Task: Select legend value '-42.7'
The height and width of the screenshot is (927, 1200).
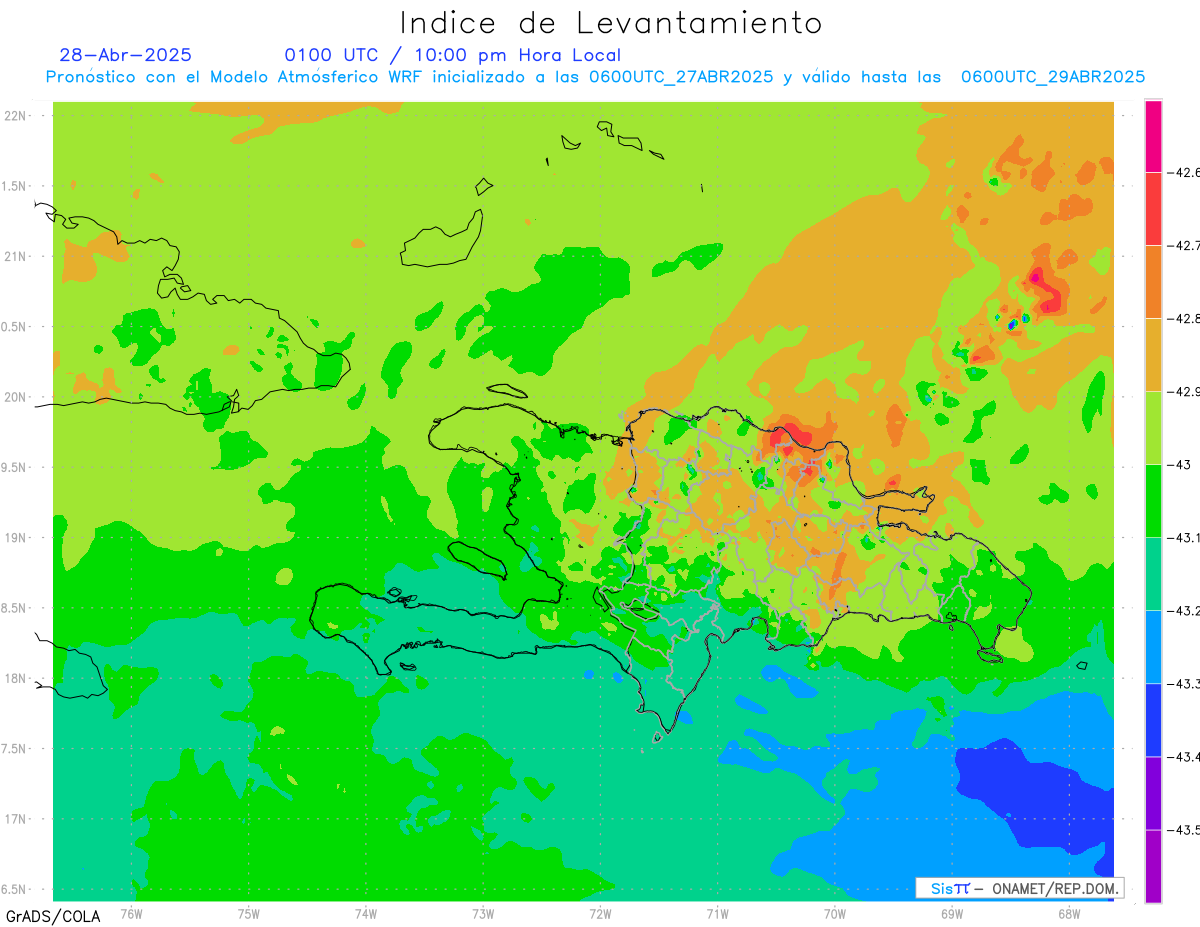Action: point(1186,245)
